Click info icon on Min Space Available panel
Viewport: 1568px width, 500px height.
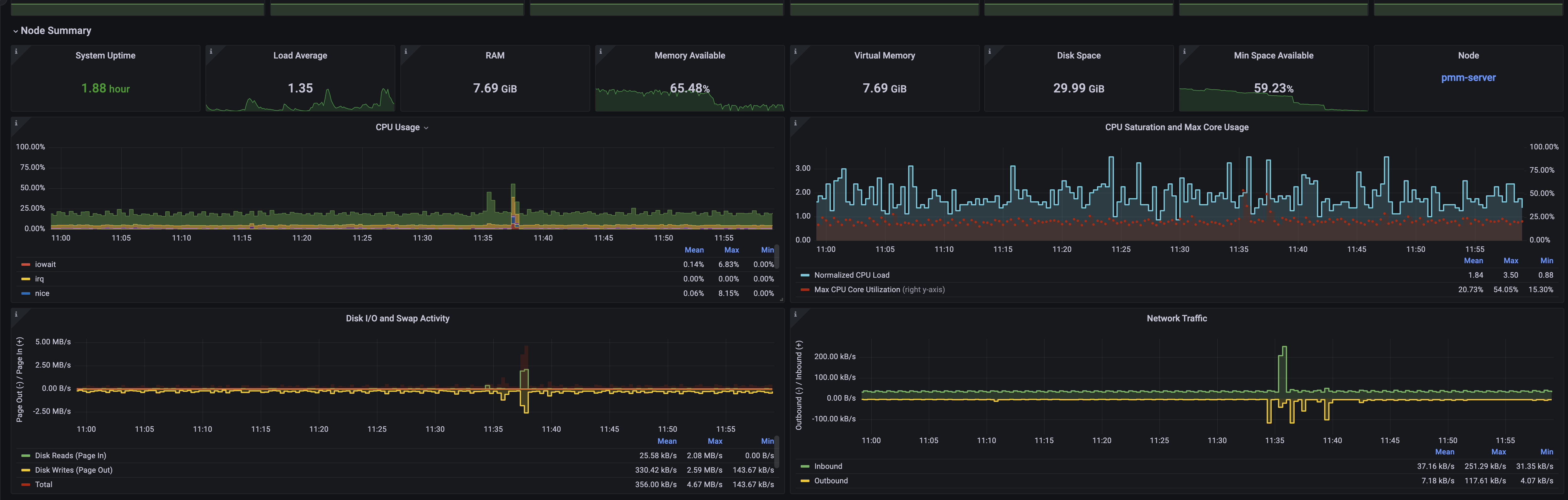tap(1185, 52)
